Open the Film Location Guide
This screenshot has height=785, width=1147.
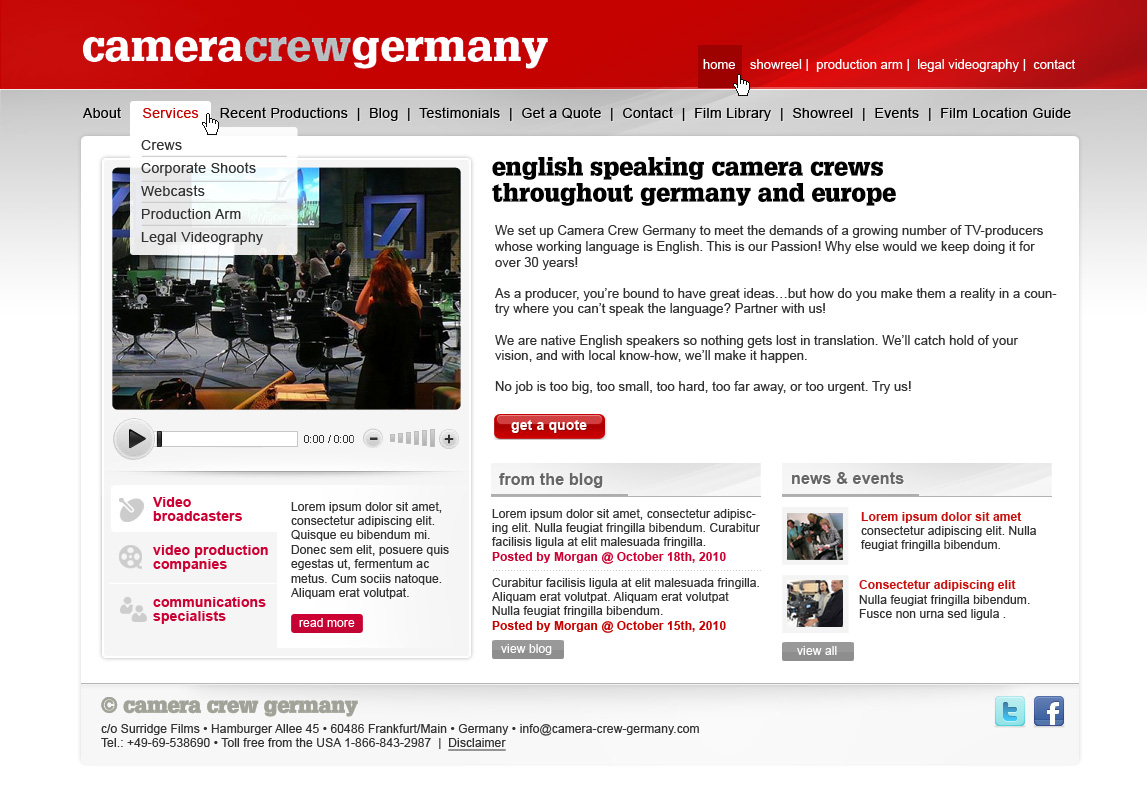pyautogui.click(x=1005, y=113)
